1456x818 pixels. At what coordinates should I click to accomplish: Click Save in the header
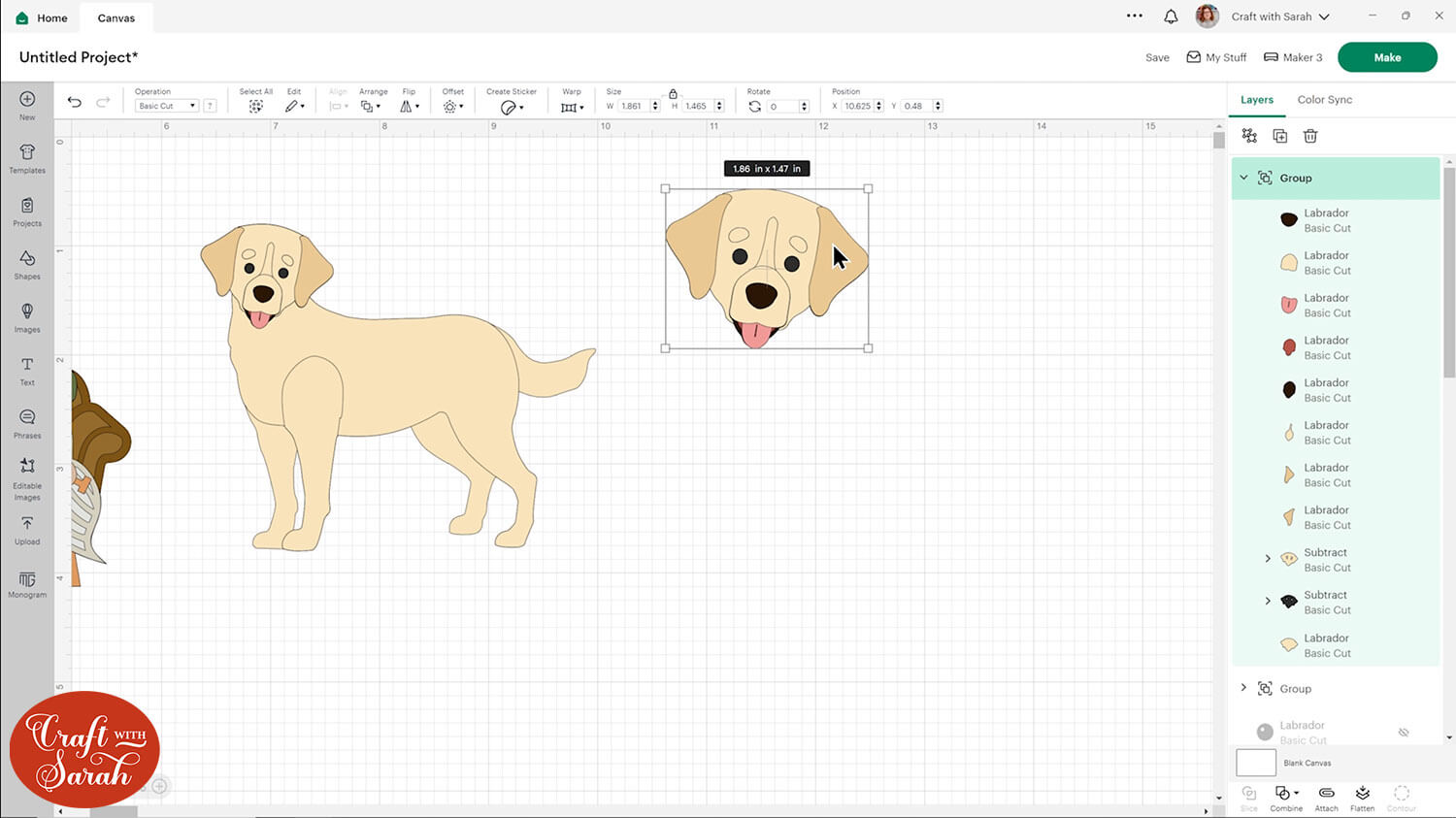coord(1157,58)
